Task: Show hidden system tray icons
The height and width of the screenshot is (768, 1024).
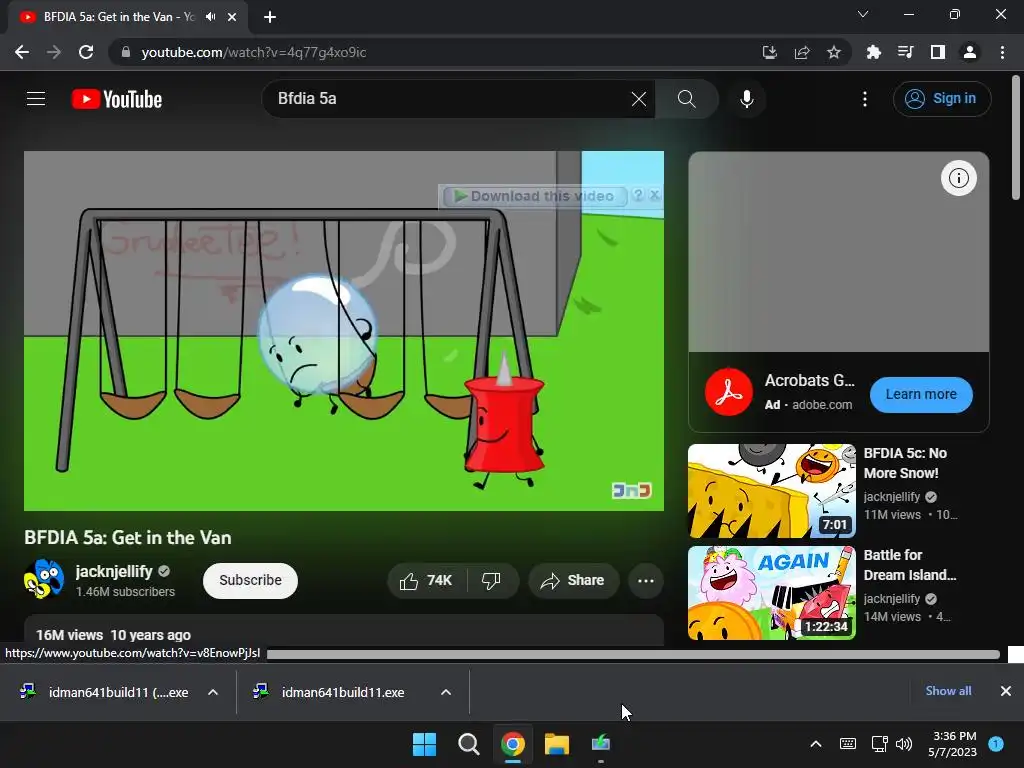Action: (x=816, y=744)
